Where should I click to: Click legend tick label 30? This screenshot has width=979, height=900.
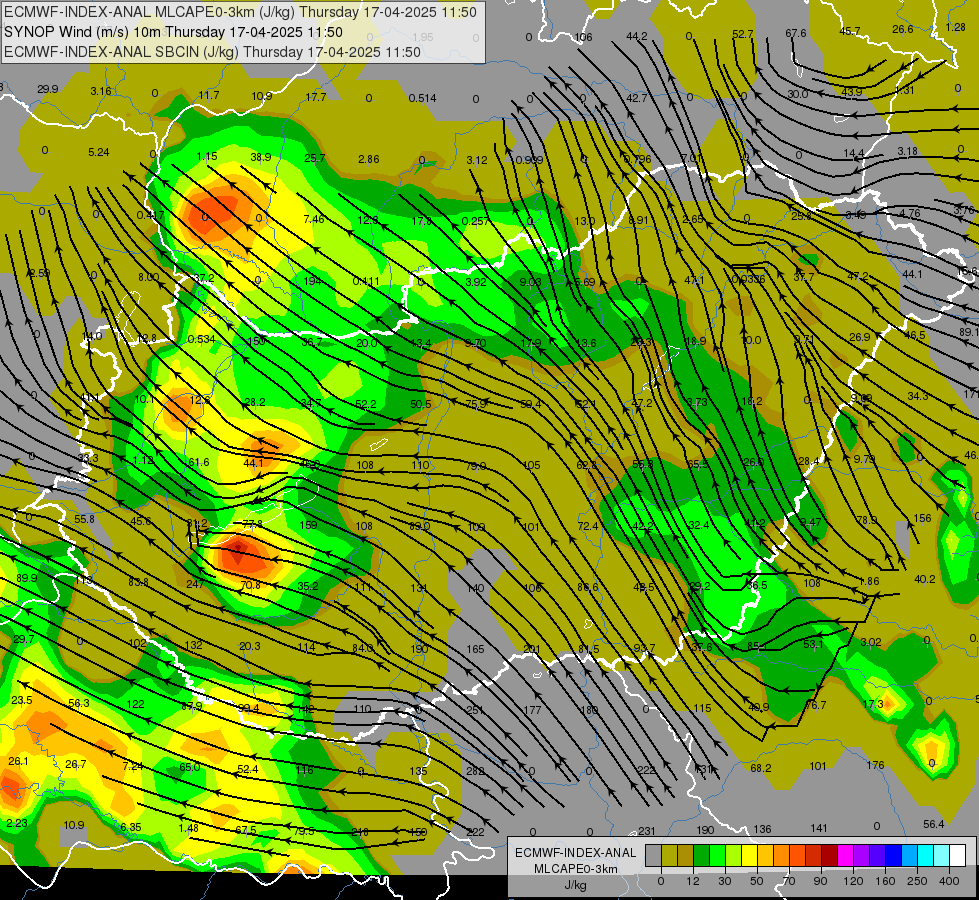pos(725,881)
